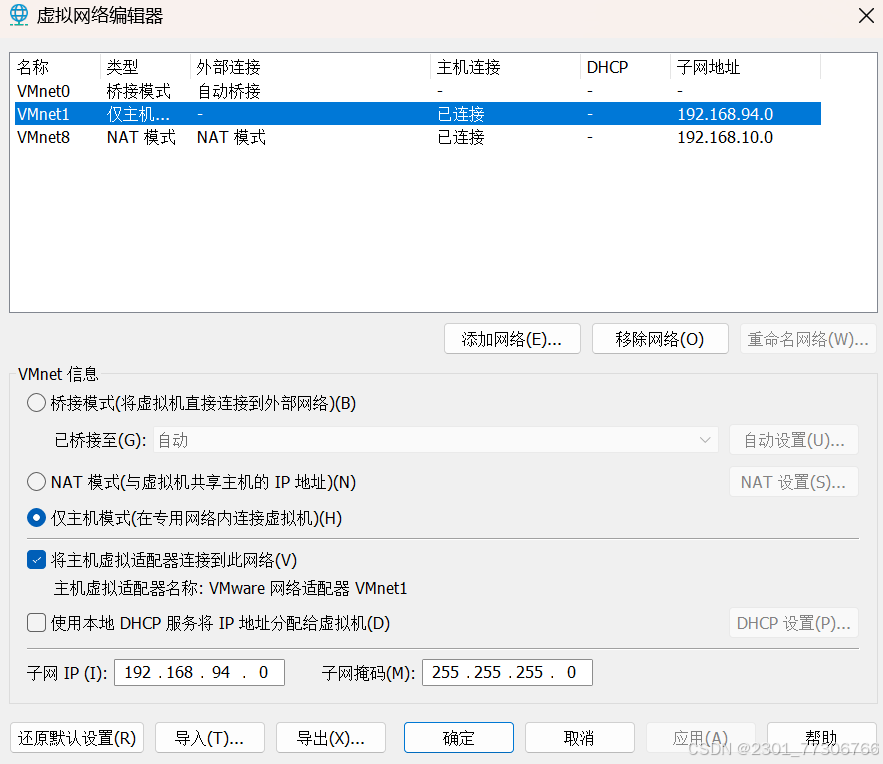
Task: Click 已连接 cell in VMnet8 row
Action: 461,137
